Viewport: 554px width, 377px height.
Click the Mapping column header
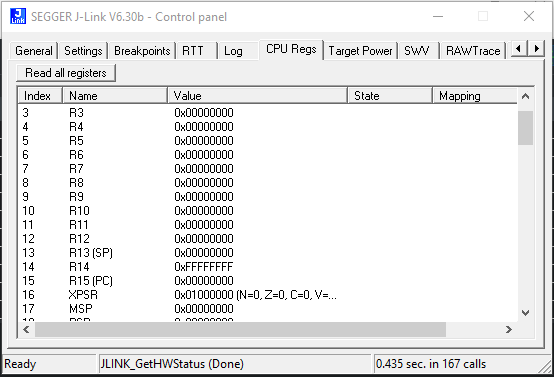coord(475,96)
